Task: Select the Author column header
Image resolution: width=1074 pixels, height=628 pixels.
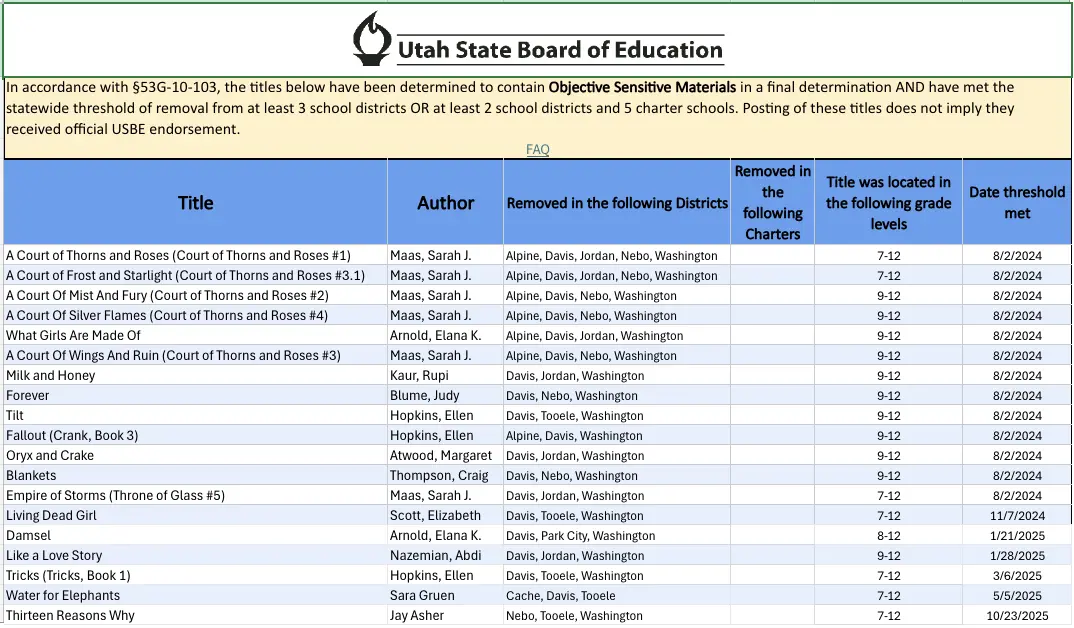Action: point(445,203)
